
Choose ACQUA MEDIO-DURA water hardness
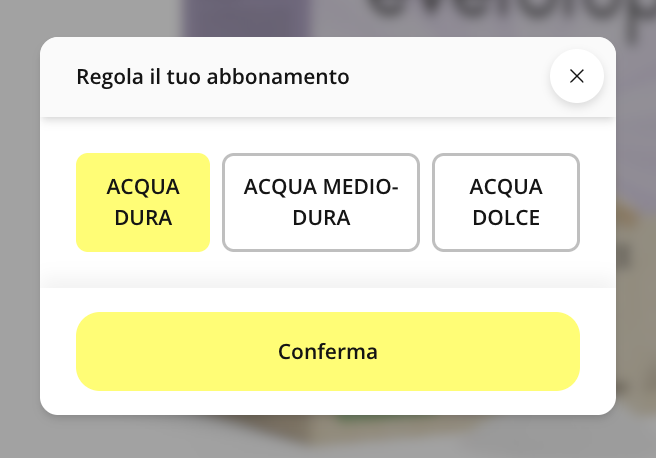point(320,202)
